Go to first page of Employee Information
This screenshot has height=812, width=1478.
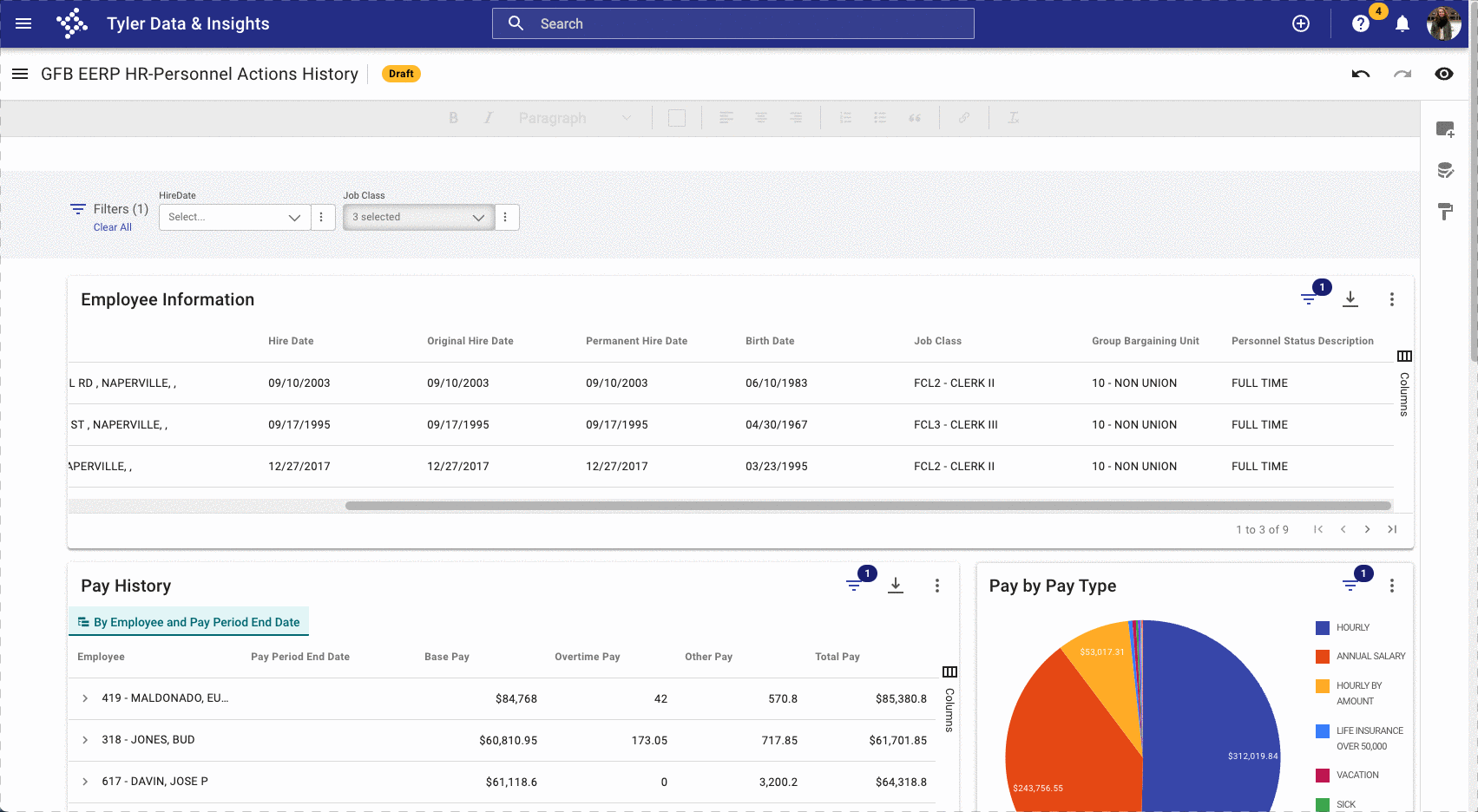click(1318, 529)
